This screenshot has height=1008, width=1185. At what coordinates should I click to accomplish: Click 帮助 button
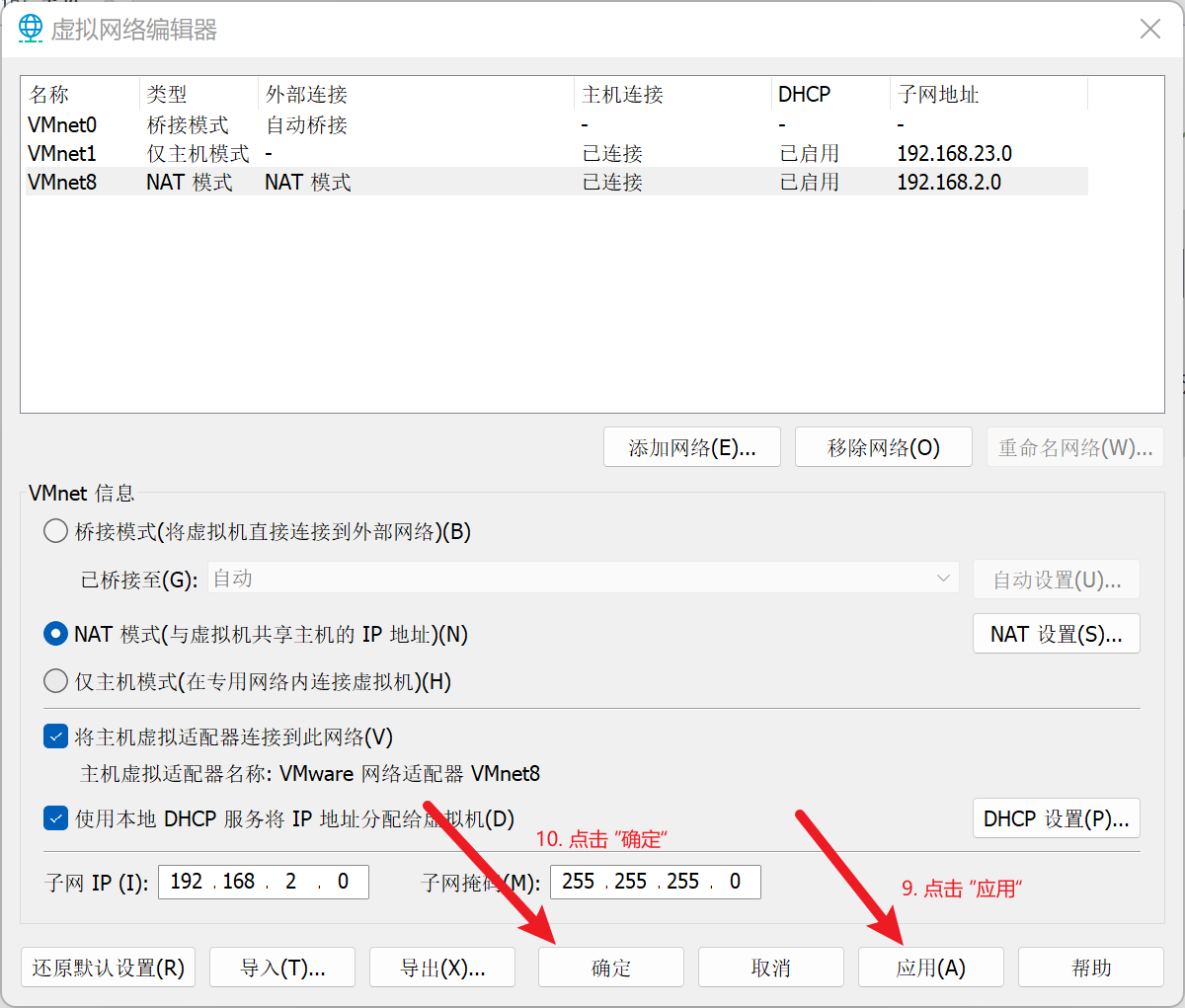click(x=1091, y=968)
